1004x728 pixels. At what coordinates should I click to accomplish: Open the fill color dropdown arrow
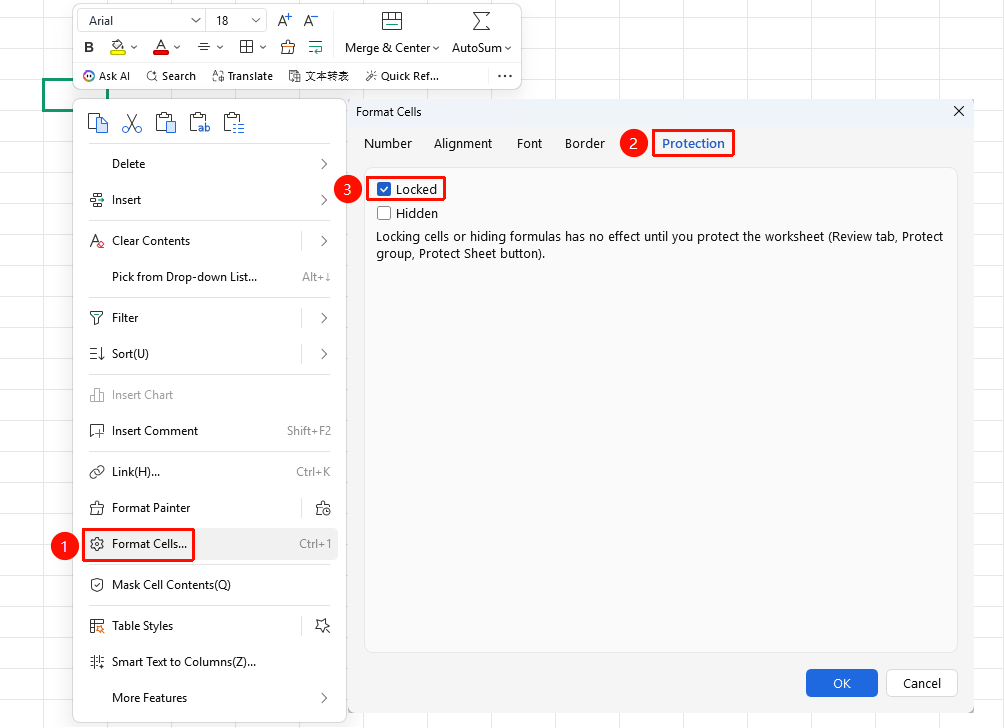point(134,47)
